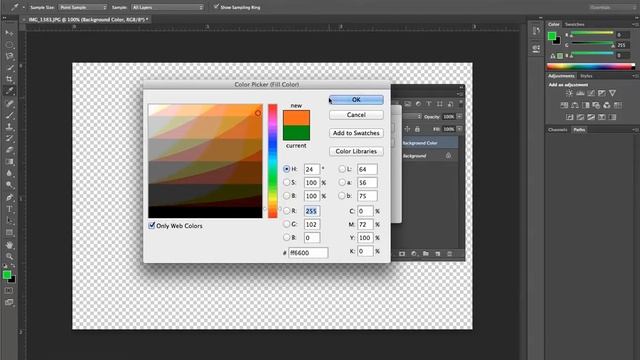
Task: Toggle Show Sampling Ring checkbox
Action: click(216, 7)
